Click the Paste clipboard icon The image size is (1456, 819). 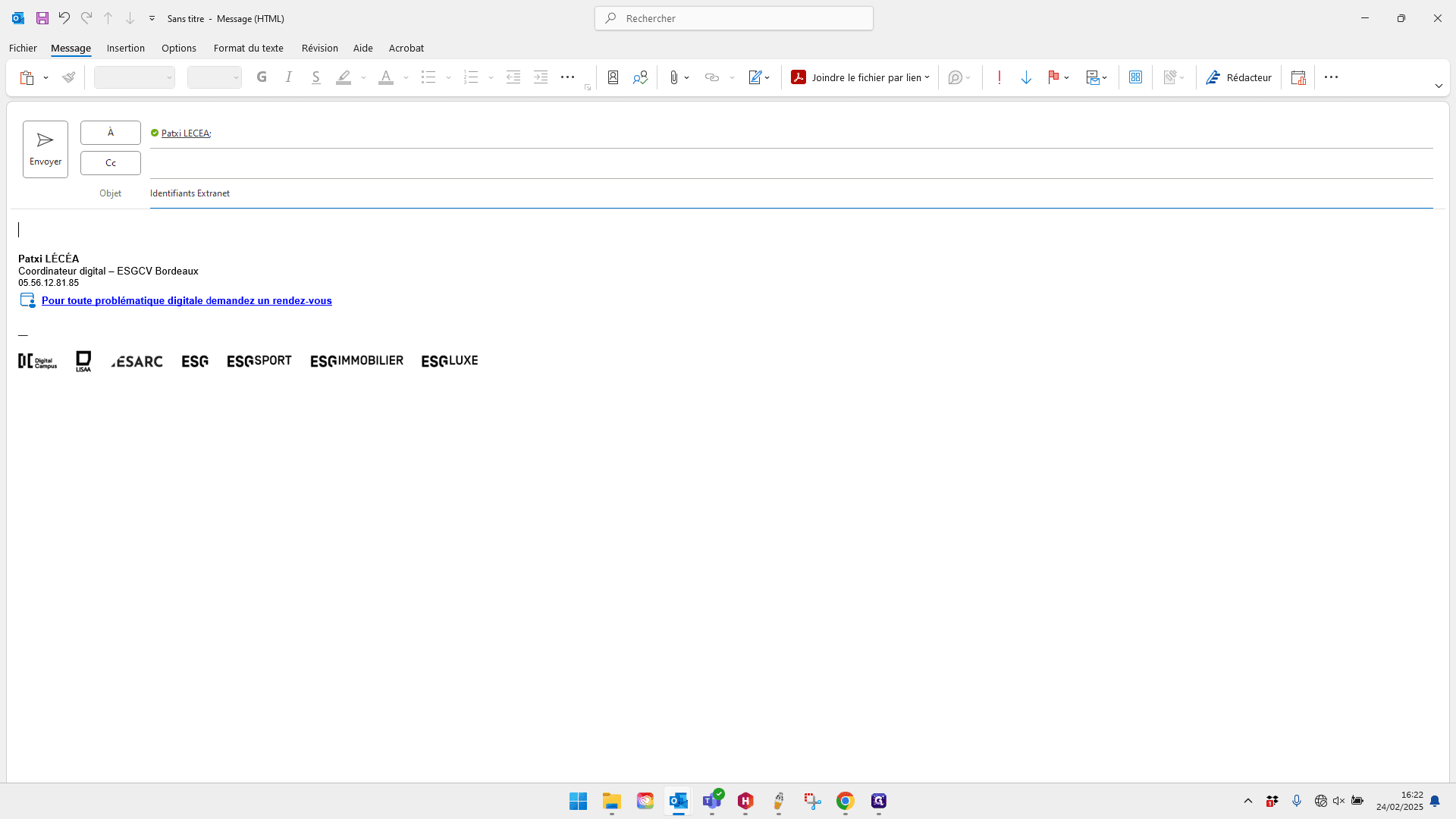pyautogui.click(x=27, y=77)
